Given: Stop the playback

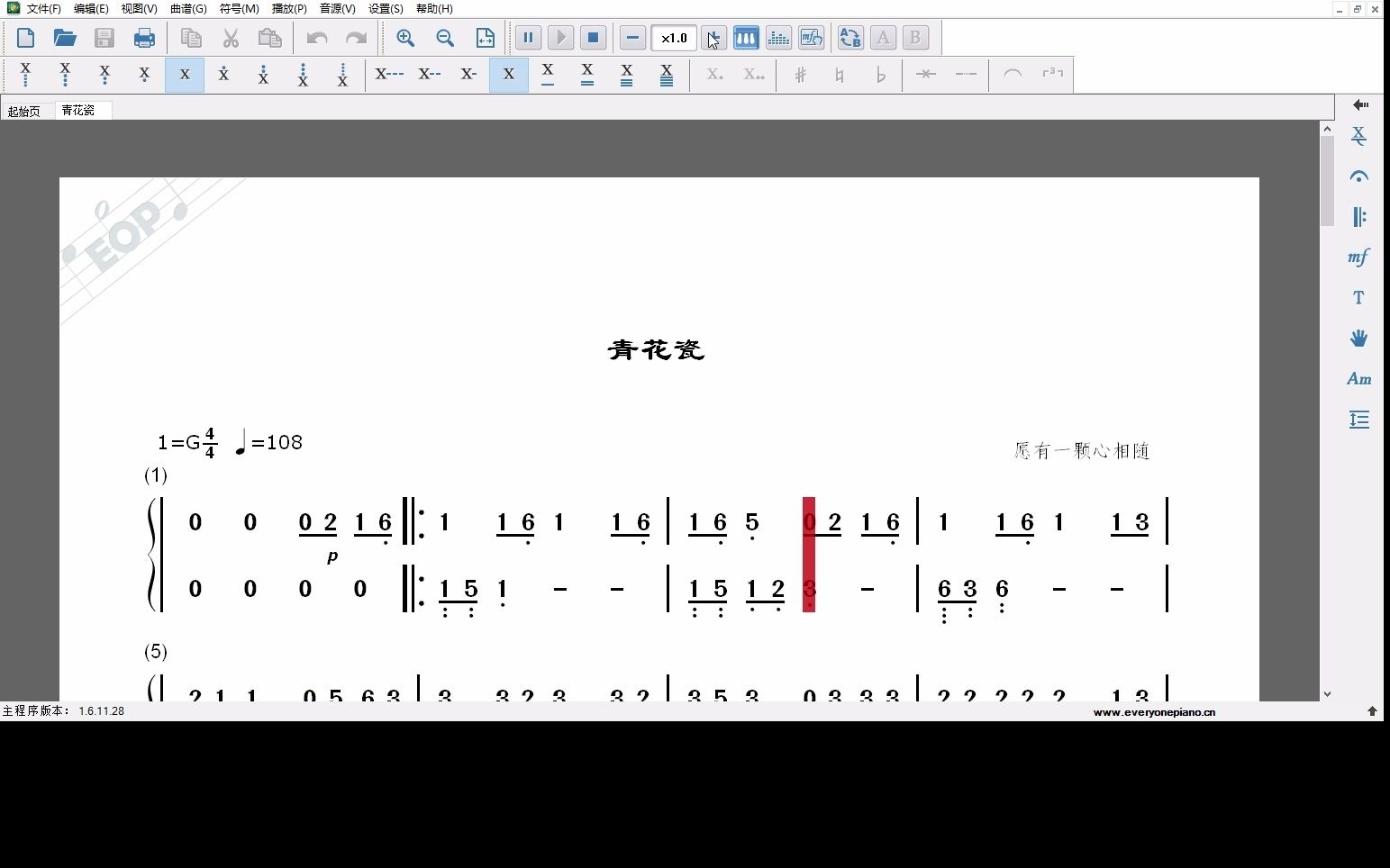Looking at the screenshot, I should 593,38.
